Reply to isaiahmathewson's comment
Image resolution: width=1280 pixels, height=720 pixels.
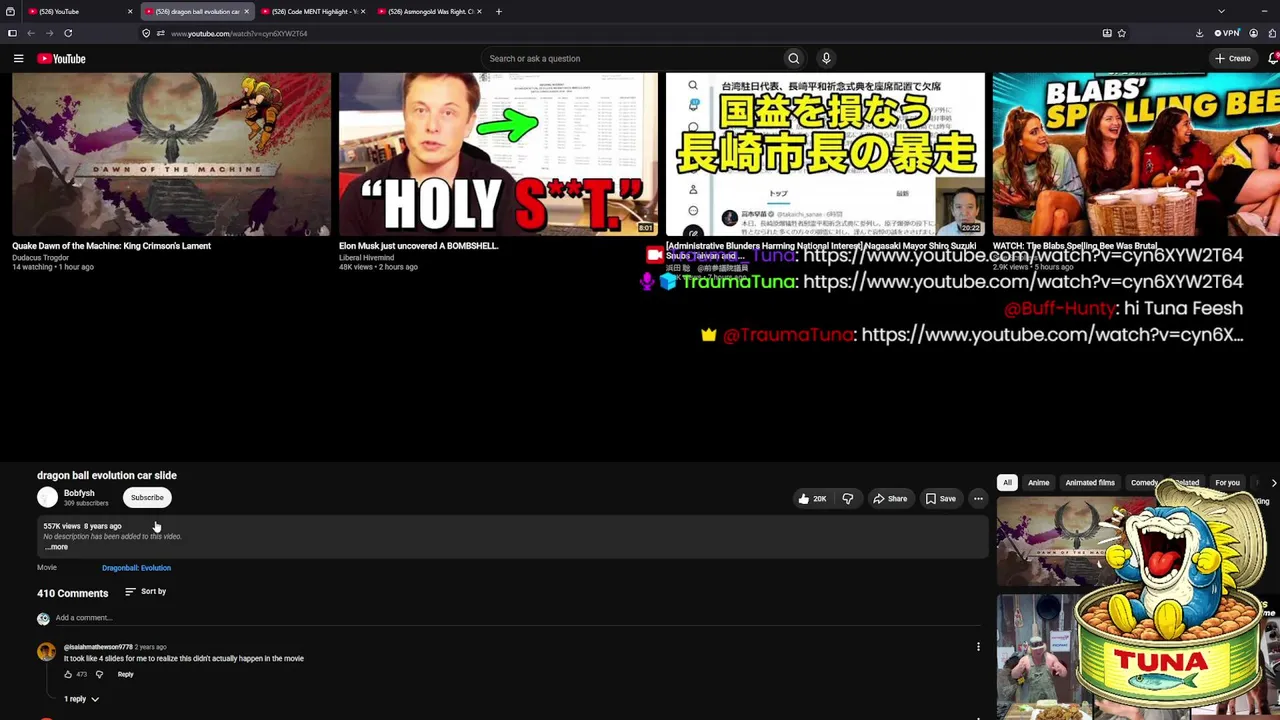125,674
